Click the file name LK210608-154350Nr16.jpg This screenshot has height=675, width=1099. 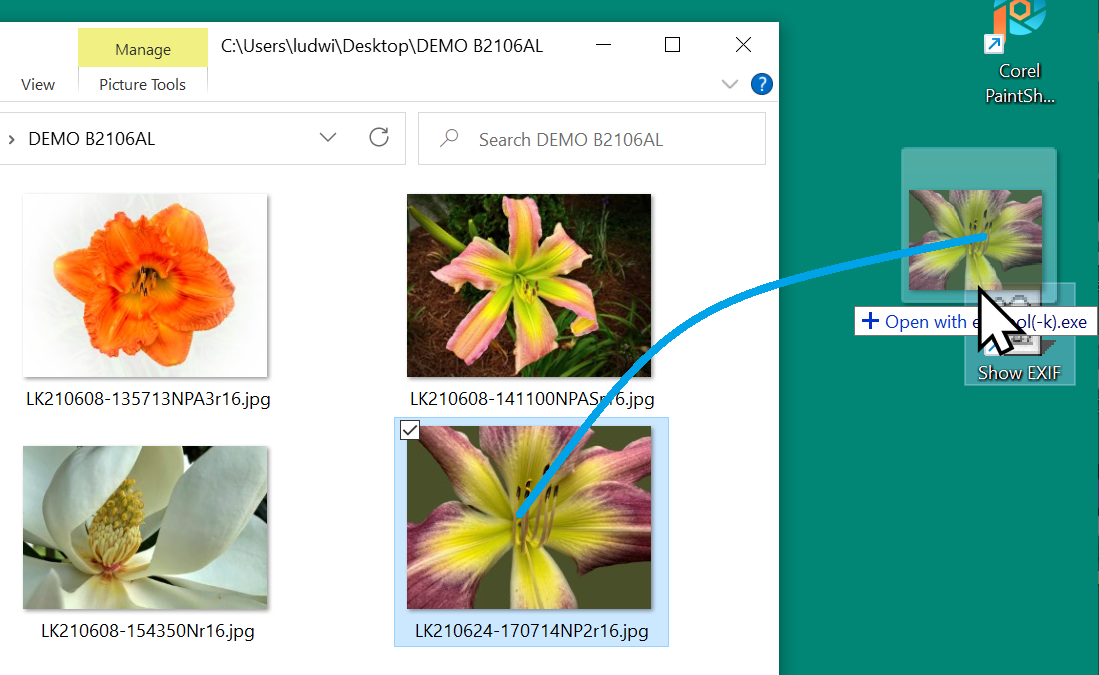click(147, 631)
